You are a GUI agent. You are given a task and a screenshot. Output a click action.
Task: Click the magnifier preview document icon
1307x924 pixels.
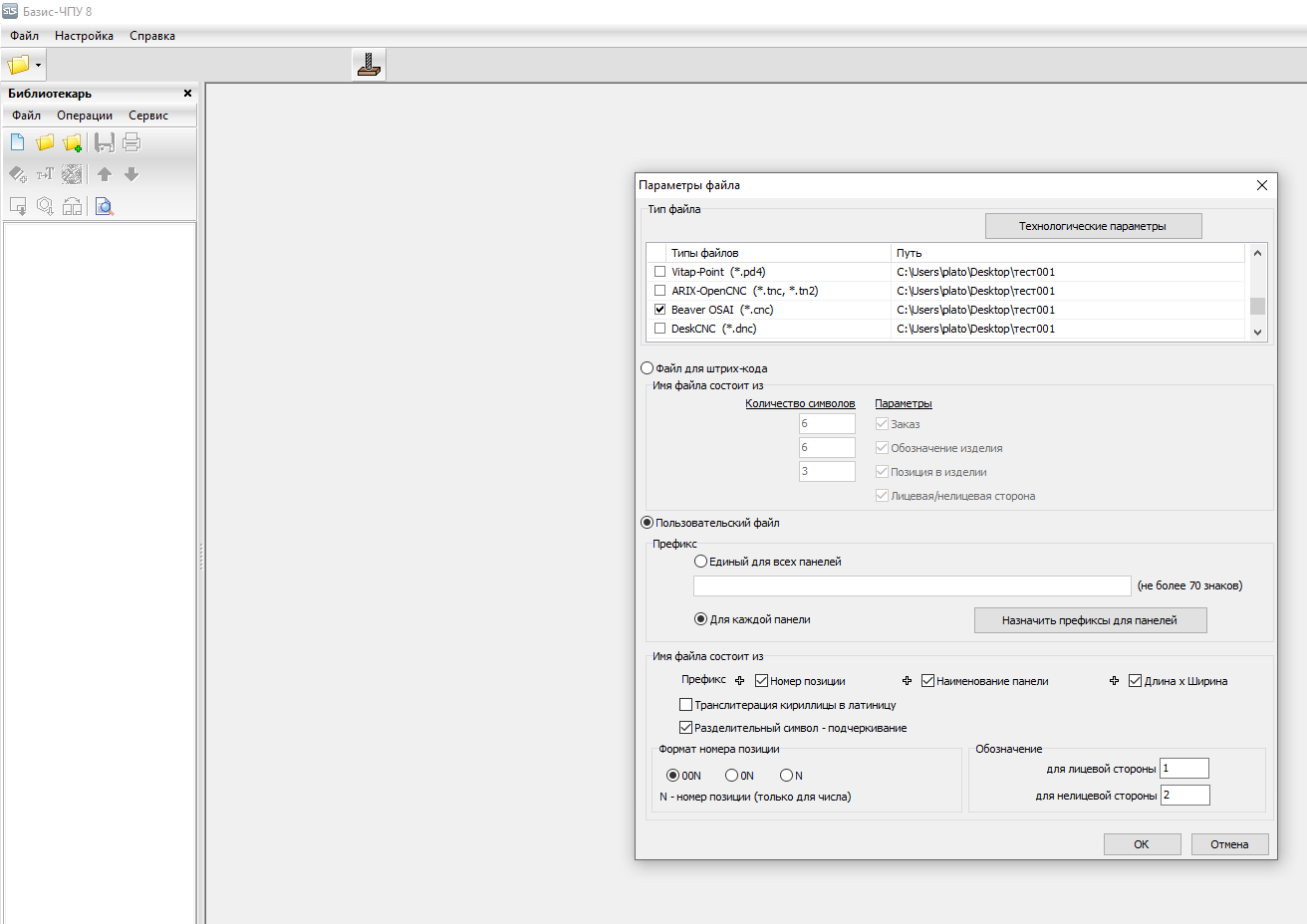click(105, 206)
